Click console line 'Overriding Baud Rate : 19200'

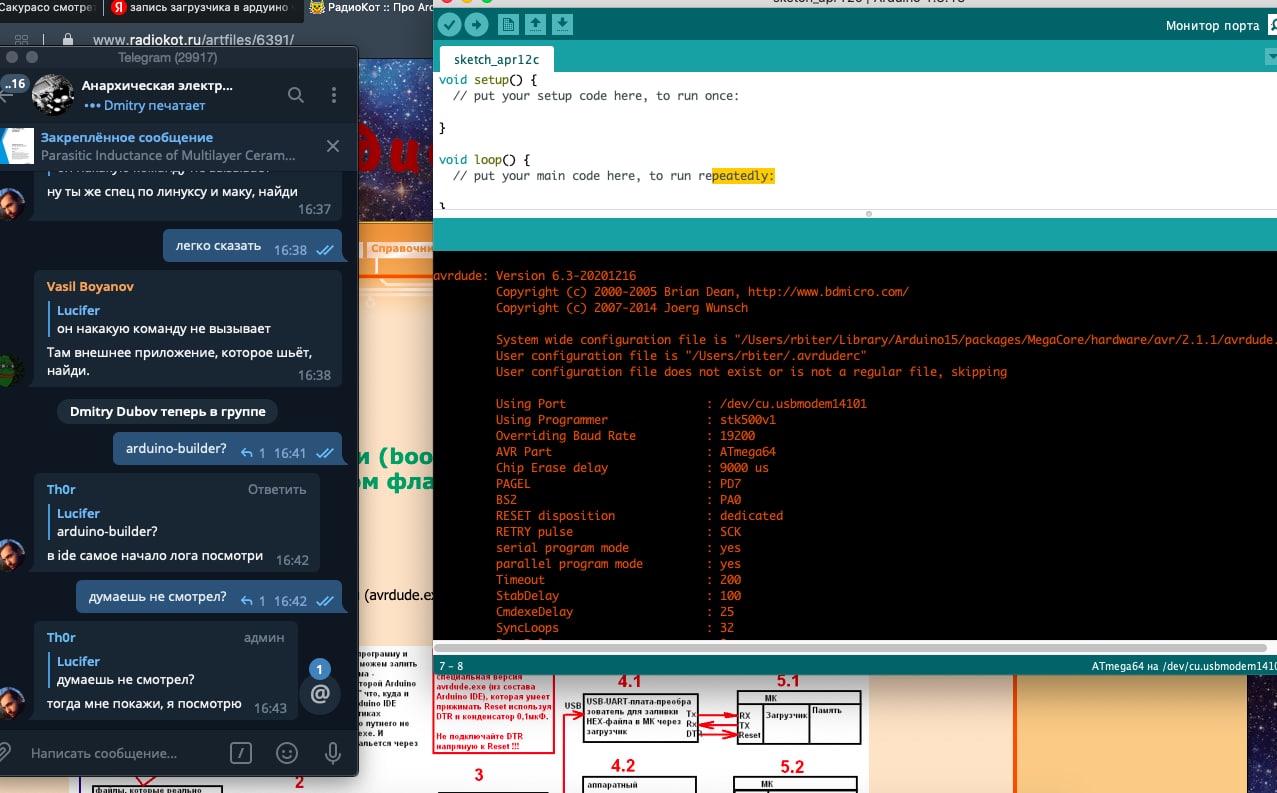[x=626, y=436]
